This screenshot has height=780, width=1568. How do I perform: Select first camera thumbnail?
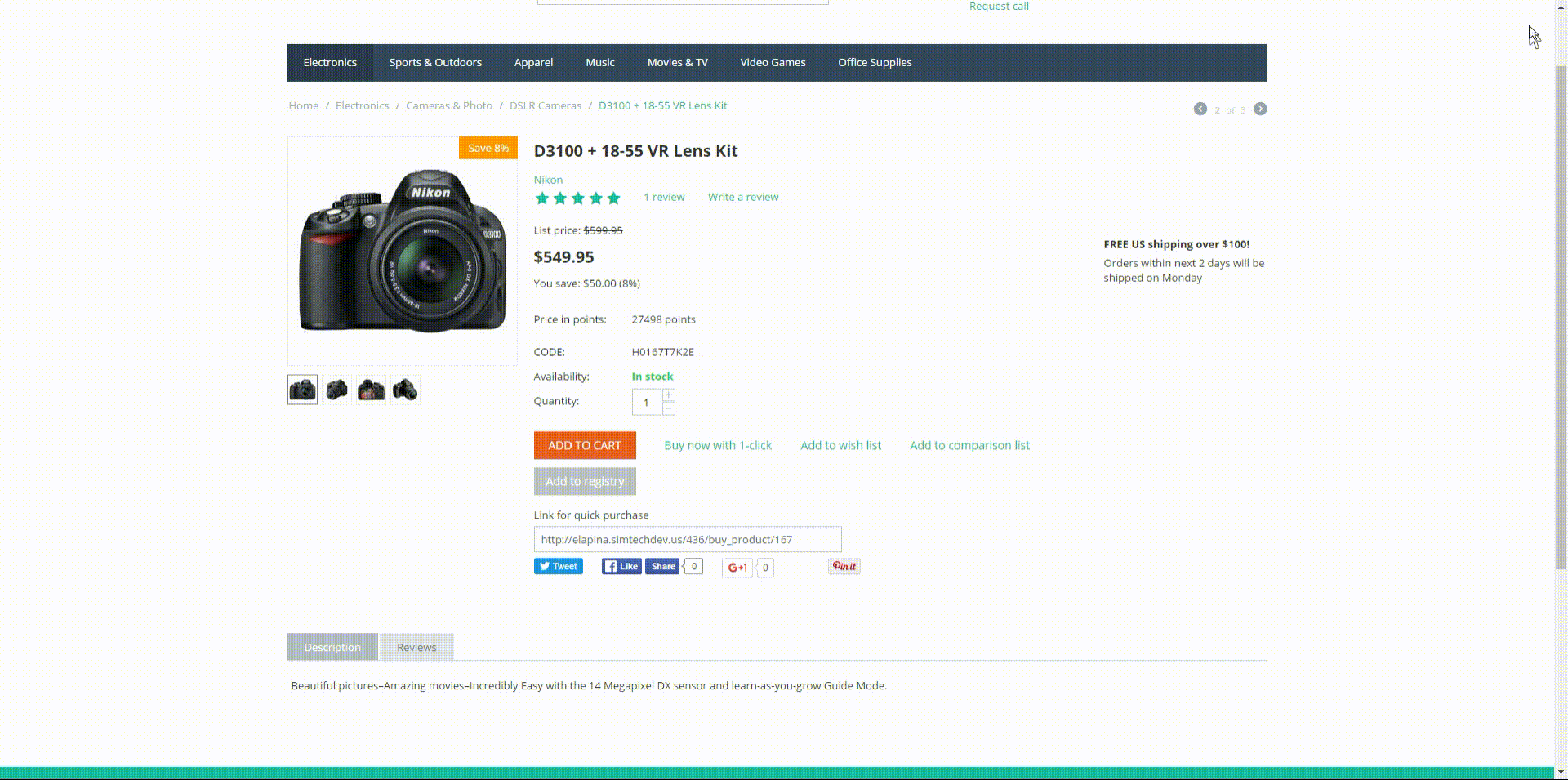302,390
